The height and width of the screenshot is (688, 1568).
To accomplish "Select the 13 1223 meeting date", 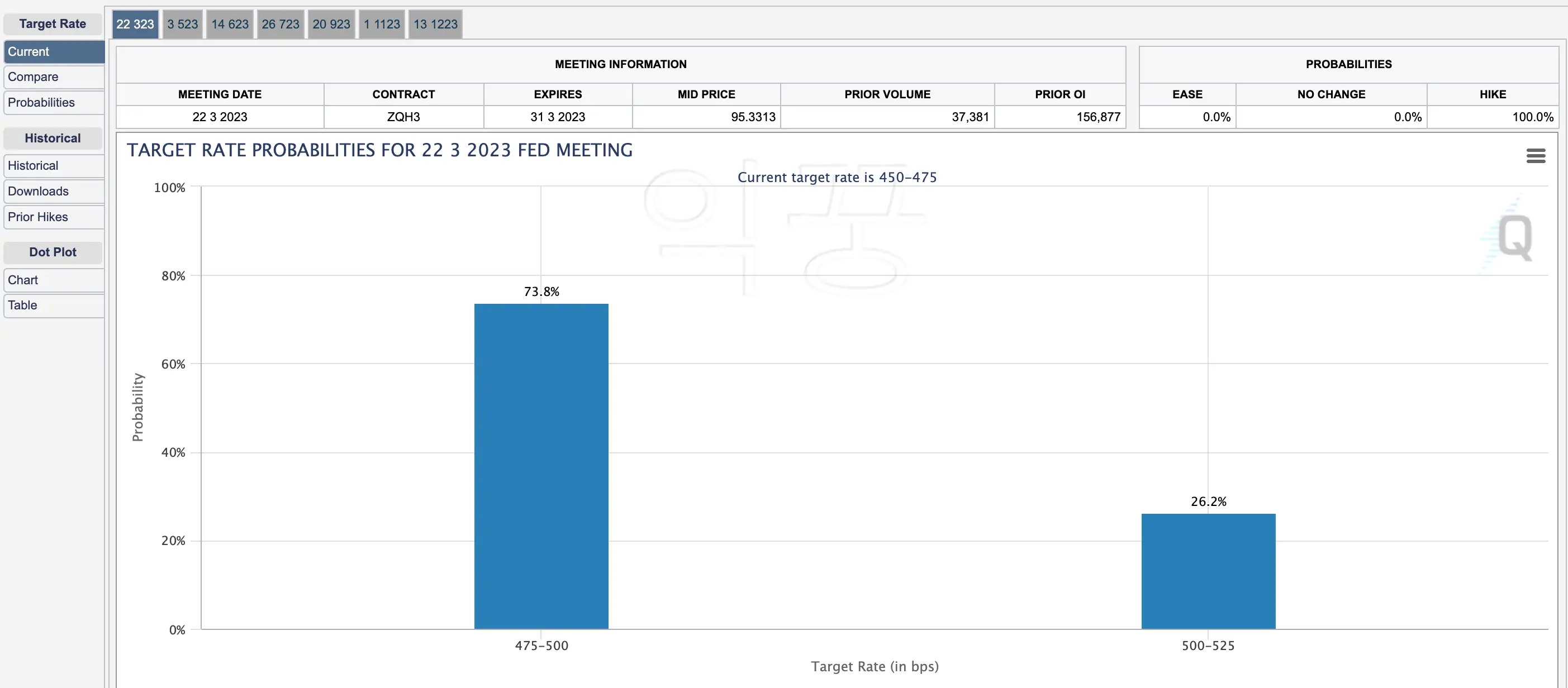I will pyautogui.click(x=435, y=23).
